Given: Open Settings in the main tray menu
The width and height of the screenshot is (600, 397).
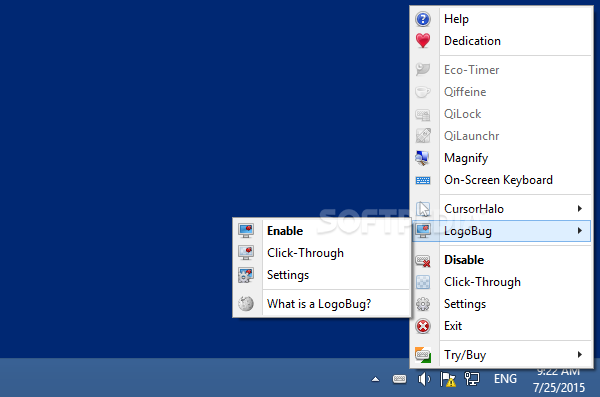Looking at the screenshot, I should [x=502, y=304].
